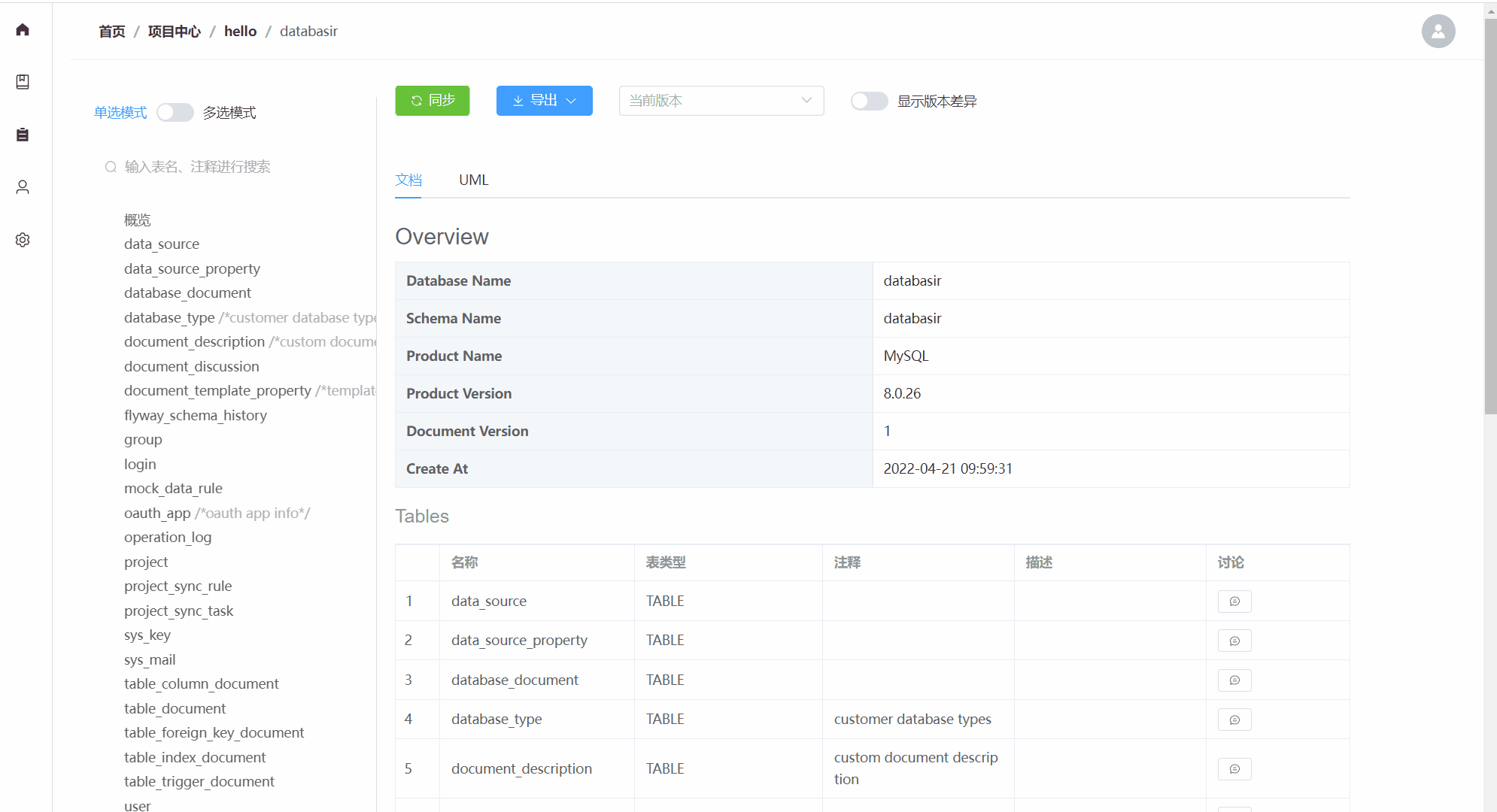The height and width of the screenshot is (812, 1497).
Task: Click the green 同步 sync button
Action: pyautogui.click(x=433, y=101)
